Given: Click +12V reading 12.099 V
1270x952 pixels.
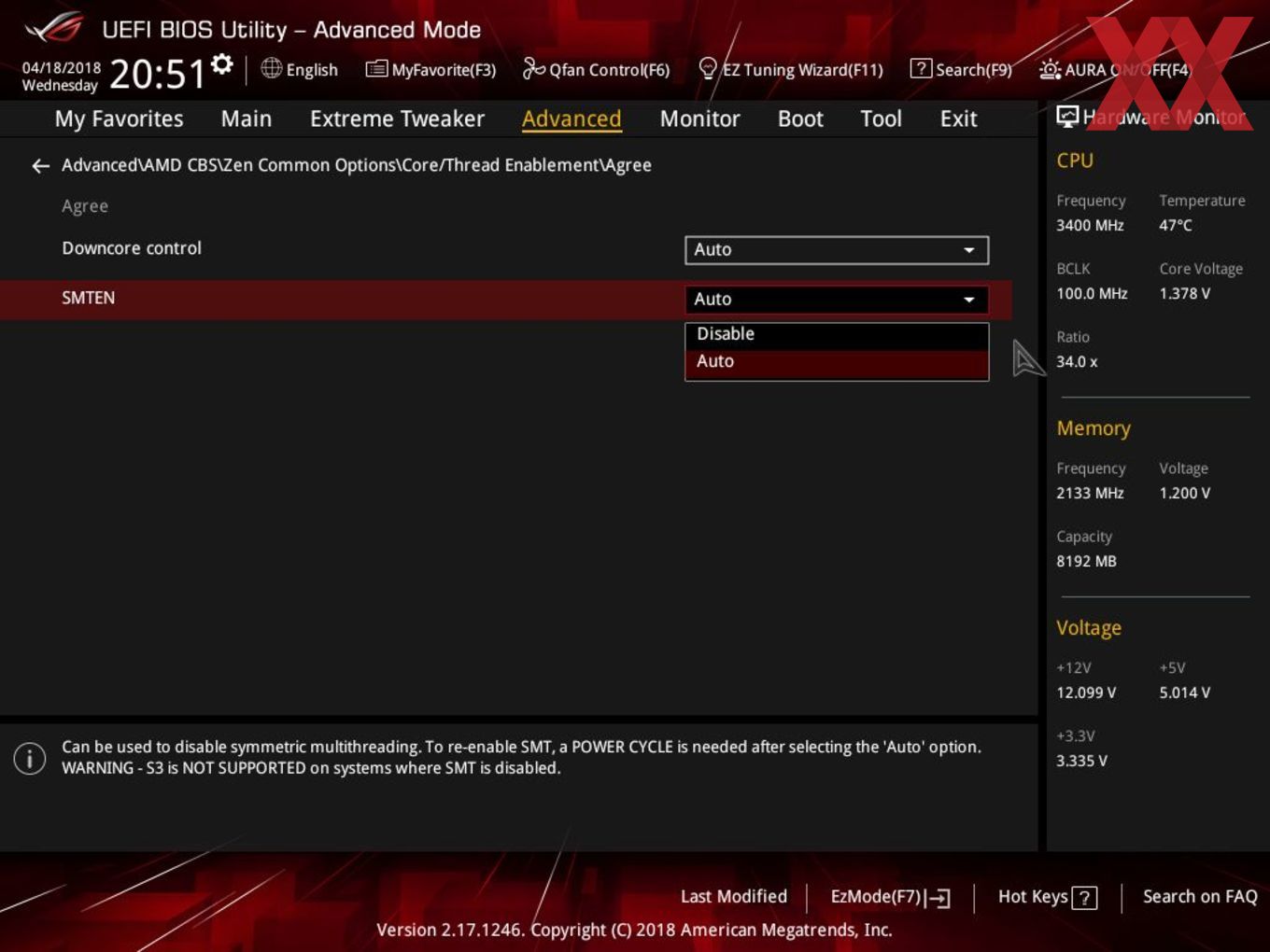Looking at the screenshot, I should (1086, 693).
